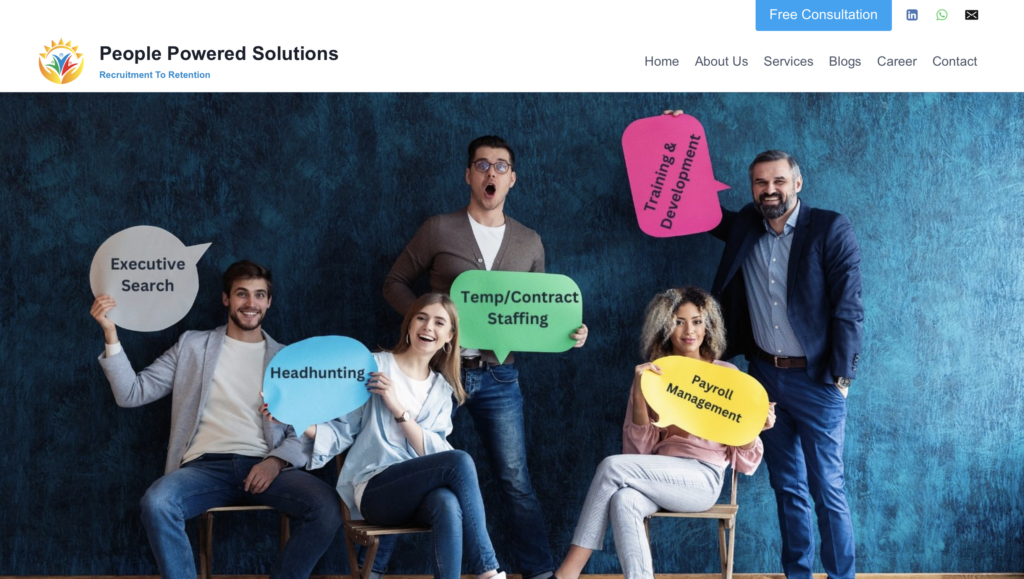This screenshot has height=579, width=1024.
Task: Click the green Temp/Contract Staffing bubble
Action: (x=517, y=313)
